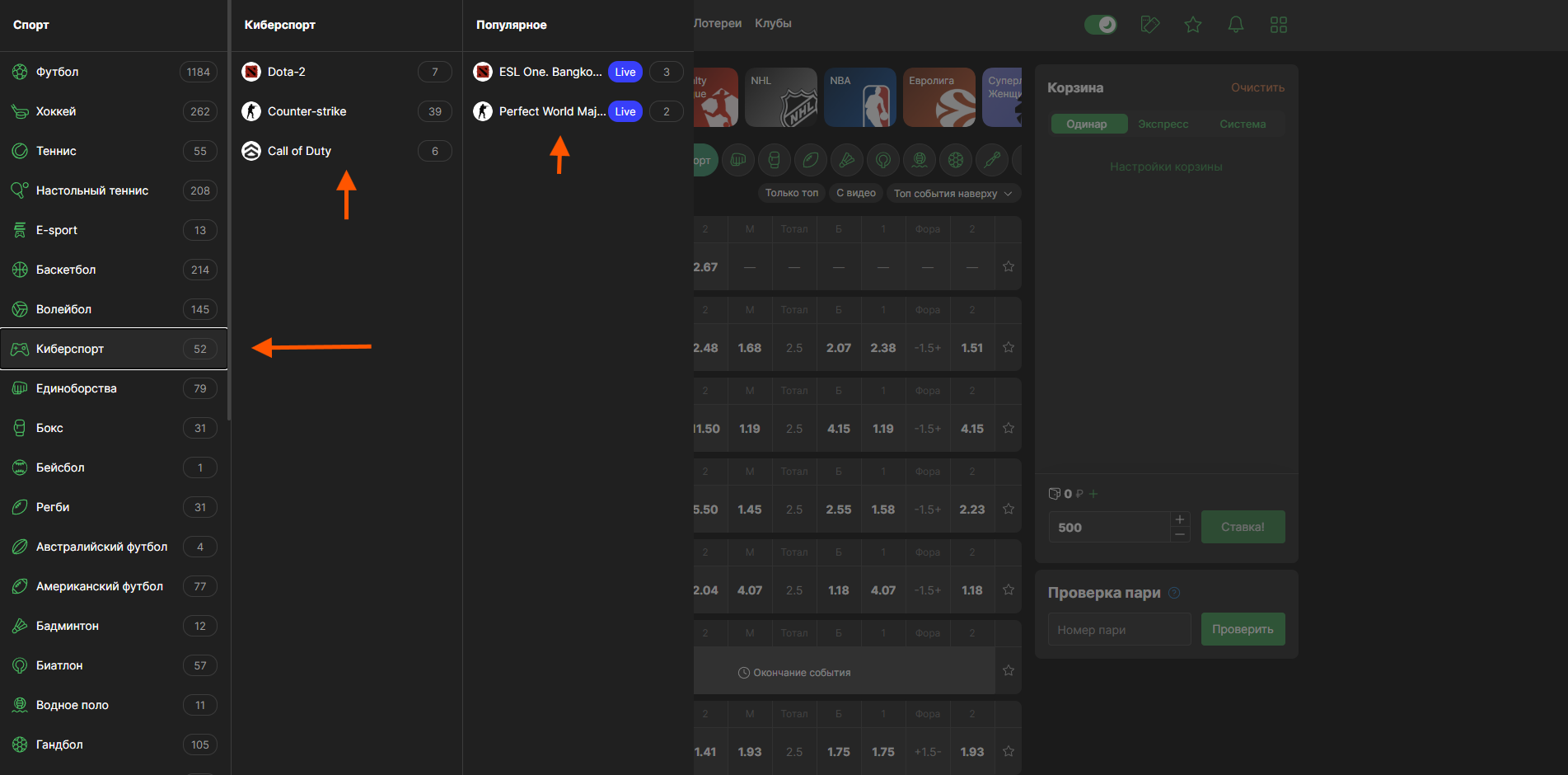Open favorites via the header star icon
The height and width of the screenshot is (775, 1568).
point(1192,25)
